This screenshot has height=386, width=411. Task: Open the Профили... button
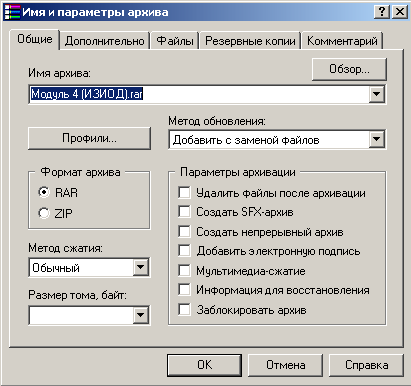[x=89, y=138]
